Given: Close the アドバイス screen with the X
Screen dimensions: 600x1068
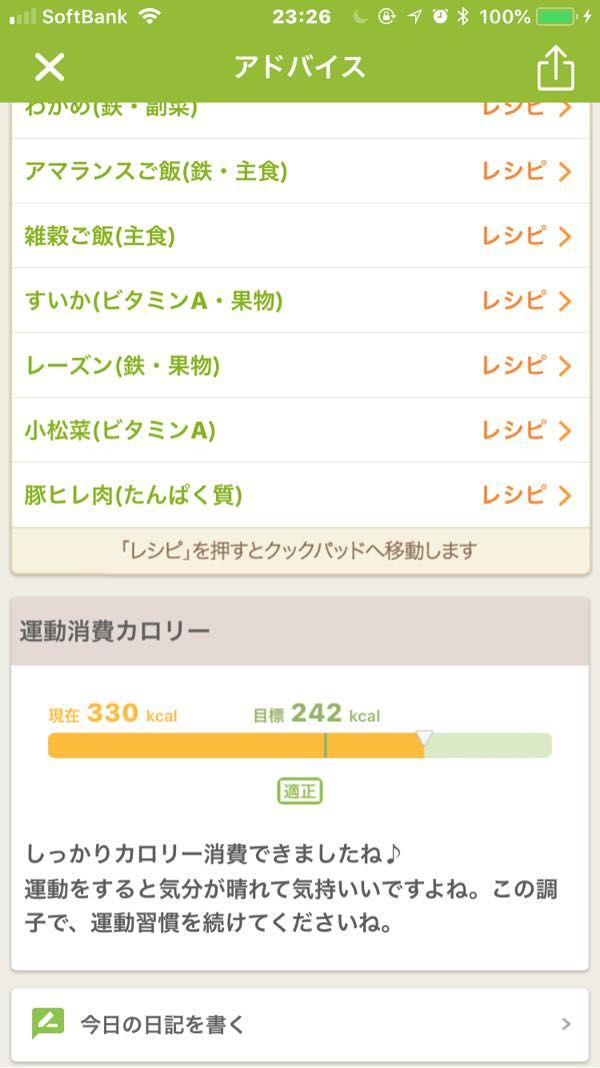Looking at the screenshot, I should click(47, 65).
